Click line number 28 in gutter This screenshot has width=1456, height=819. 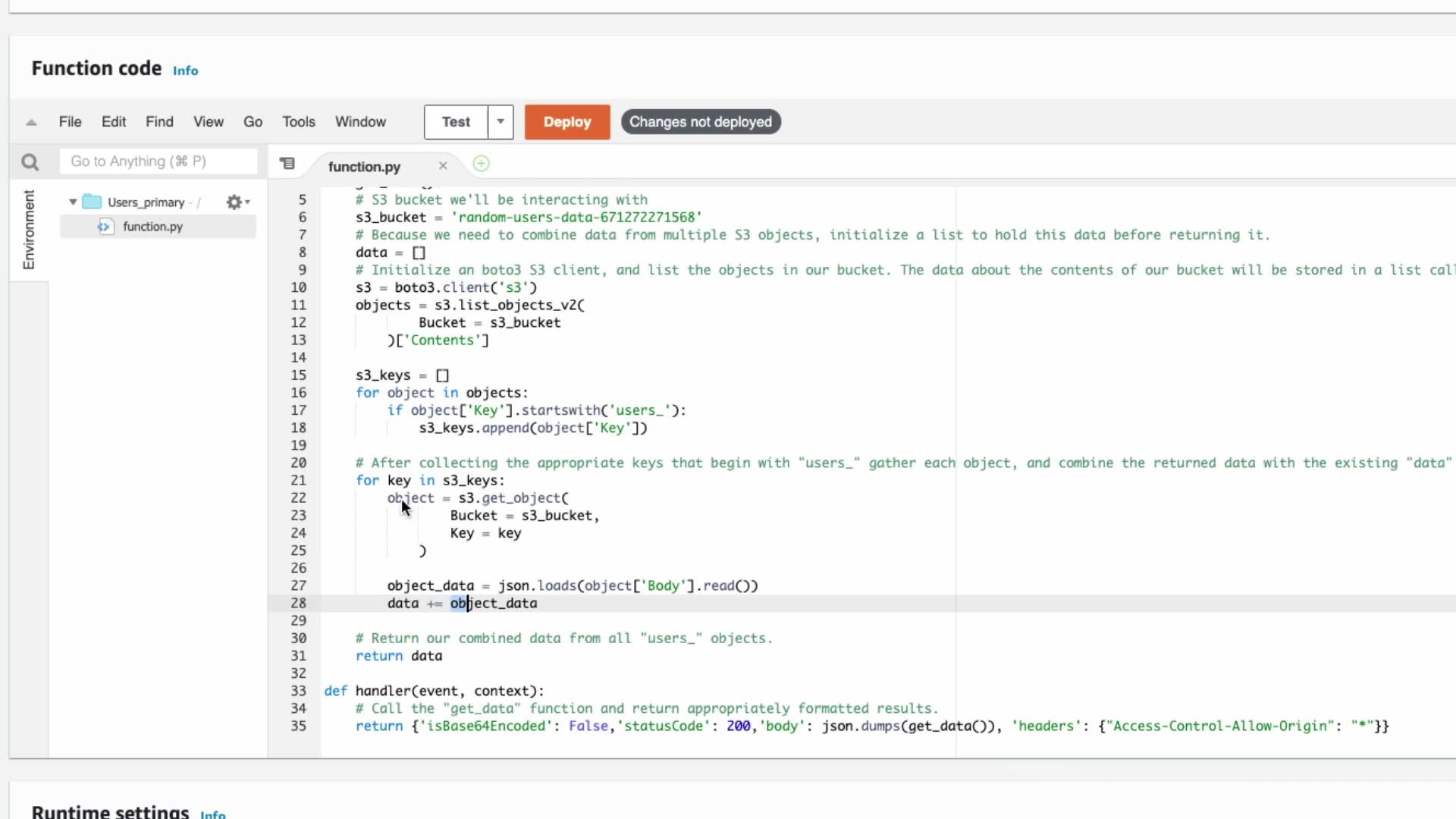(298, 604)
